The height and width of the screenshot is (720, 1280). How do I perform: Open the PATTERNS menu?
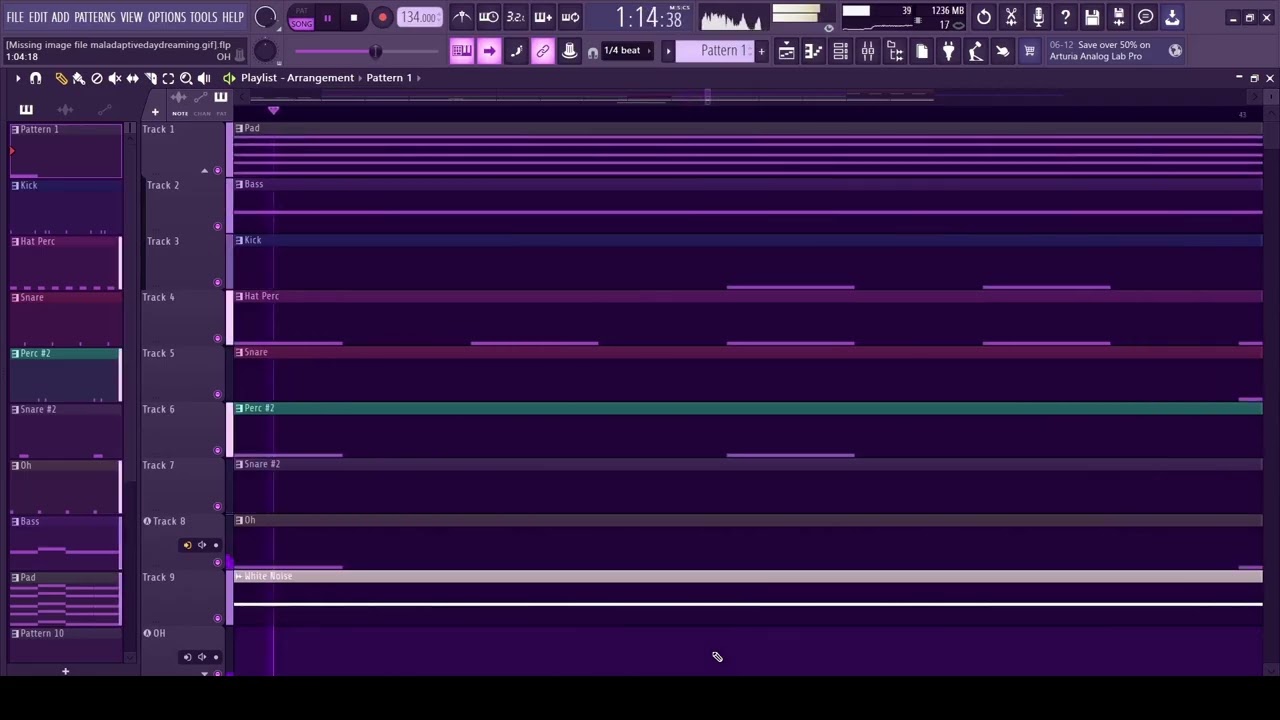[95, 17]
